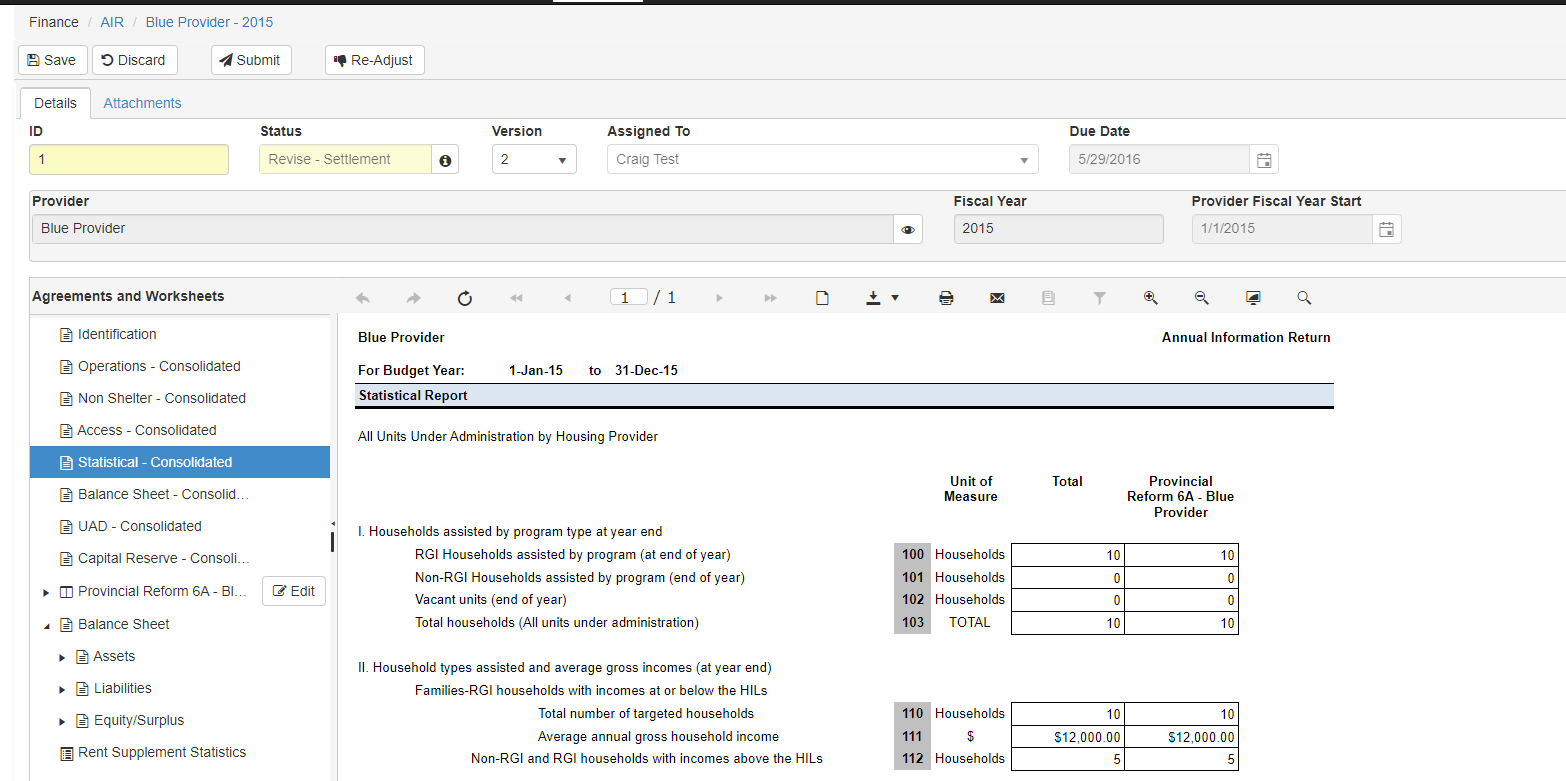The width and height of the screenshot is (1566, 781).
Task: Navigate to the AIR breadcrumb link
Action: (112, 22)
